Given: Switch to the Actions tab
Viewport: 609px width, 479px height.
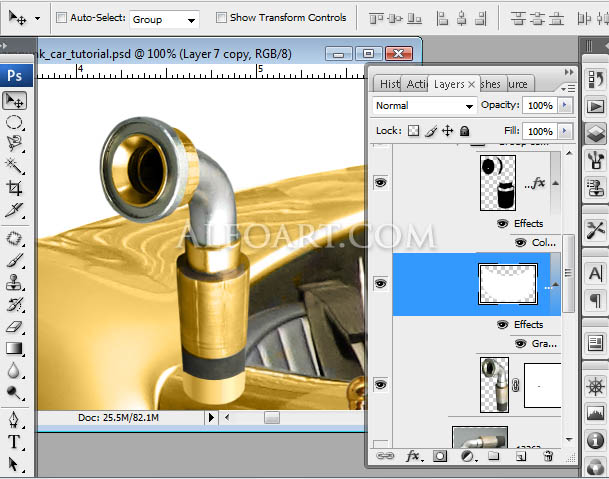Looking at the screenshot, I should pyautogui.click(x=416, y=84).
